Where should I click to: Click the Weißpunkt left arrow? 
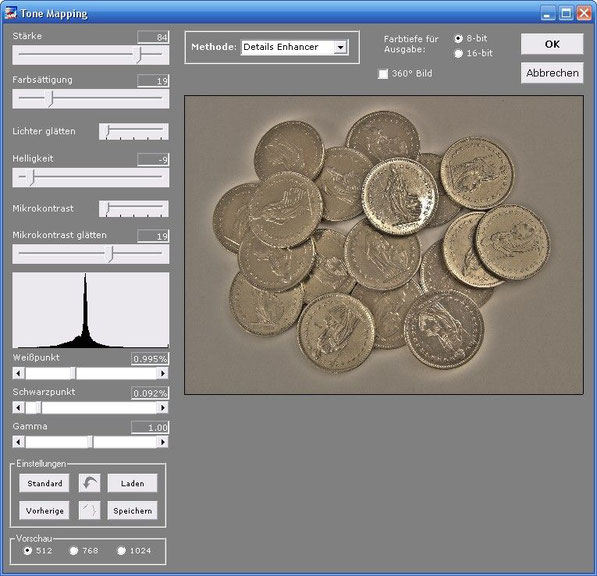click(x=18, y=373)
